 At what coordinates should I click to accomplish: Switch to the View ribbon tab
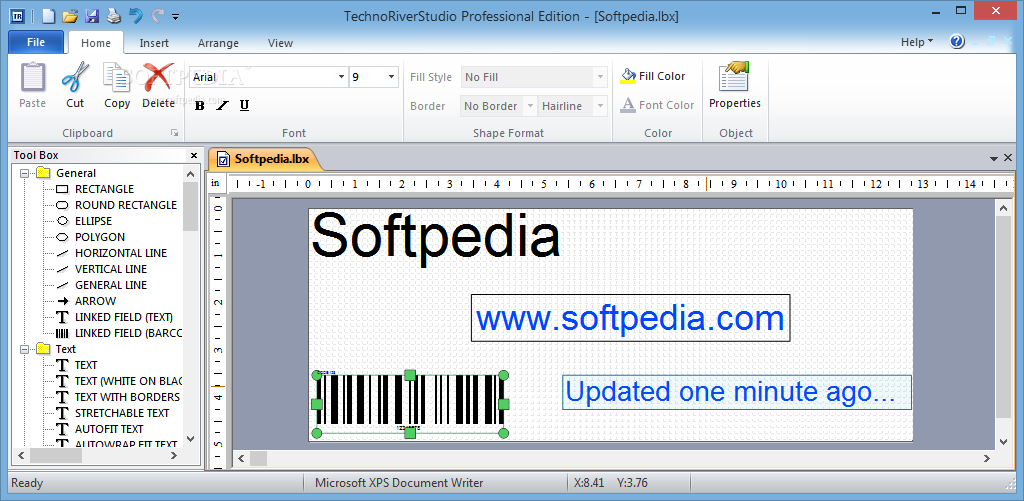coord(280,43)
